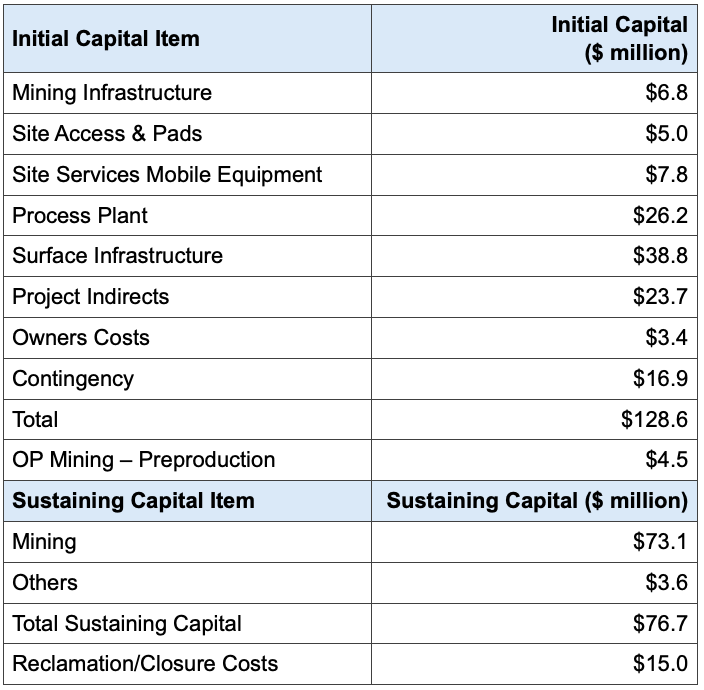This screenshot has width=704, height=690.
Task: Click the Project Indirects row label
Action: coord(91,297)
